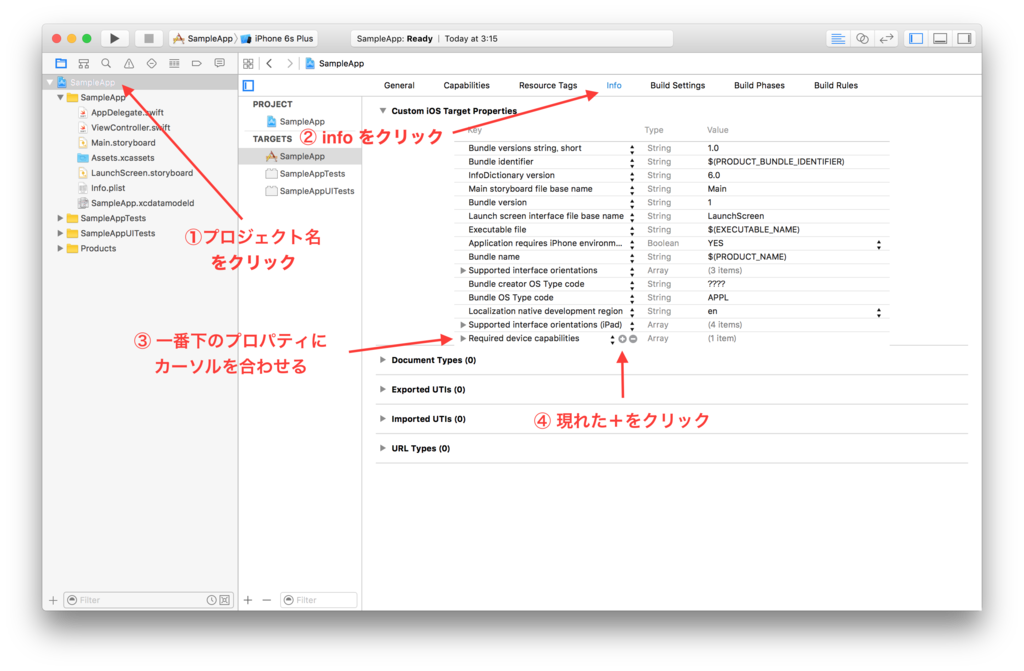Go forward in editor history
The height and width of the screenshot is (671, 1024).
[x=289, y=63]
